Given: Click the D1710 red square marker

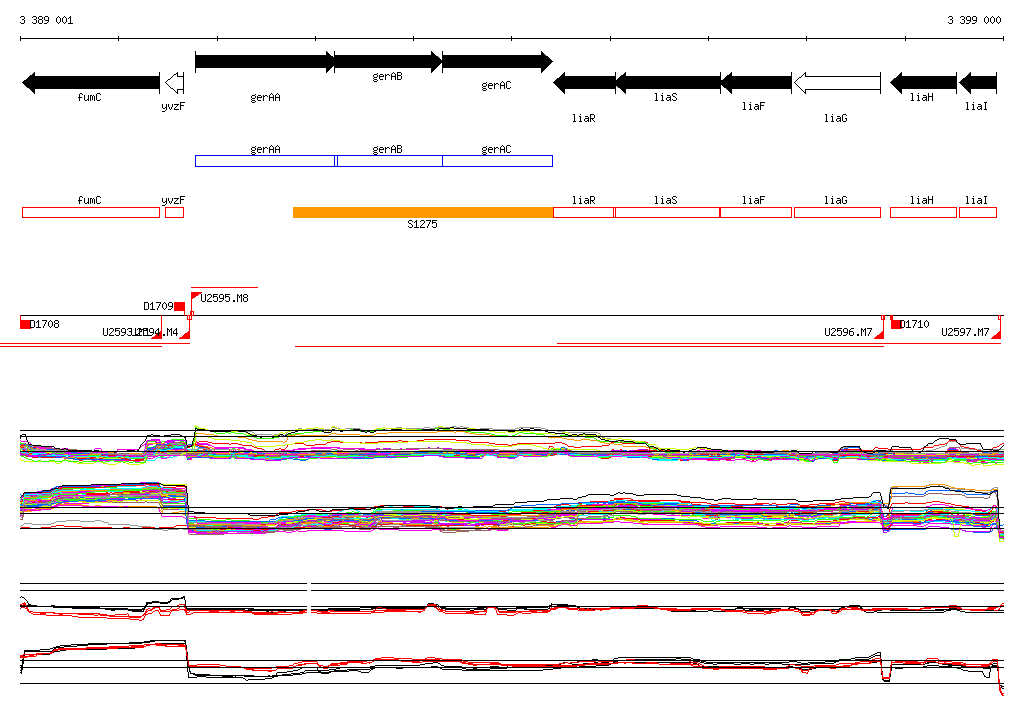Looking at the screenshot, I should click(897, 324).
